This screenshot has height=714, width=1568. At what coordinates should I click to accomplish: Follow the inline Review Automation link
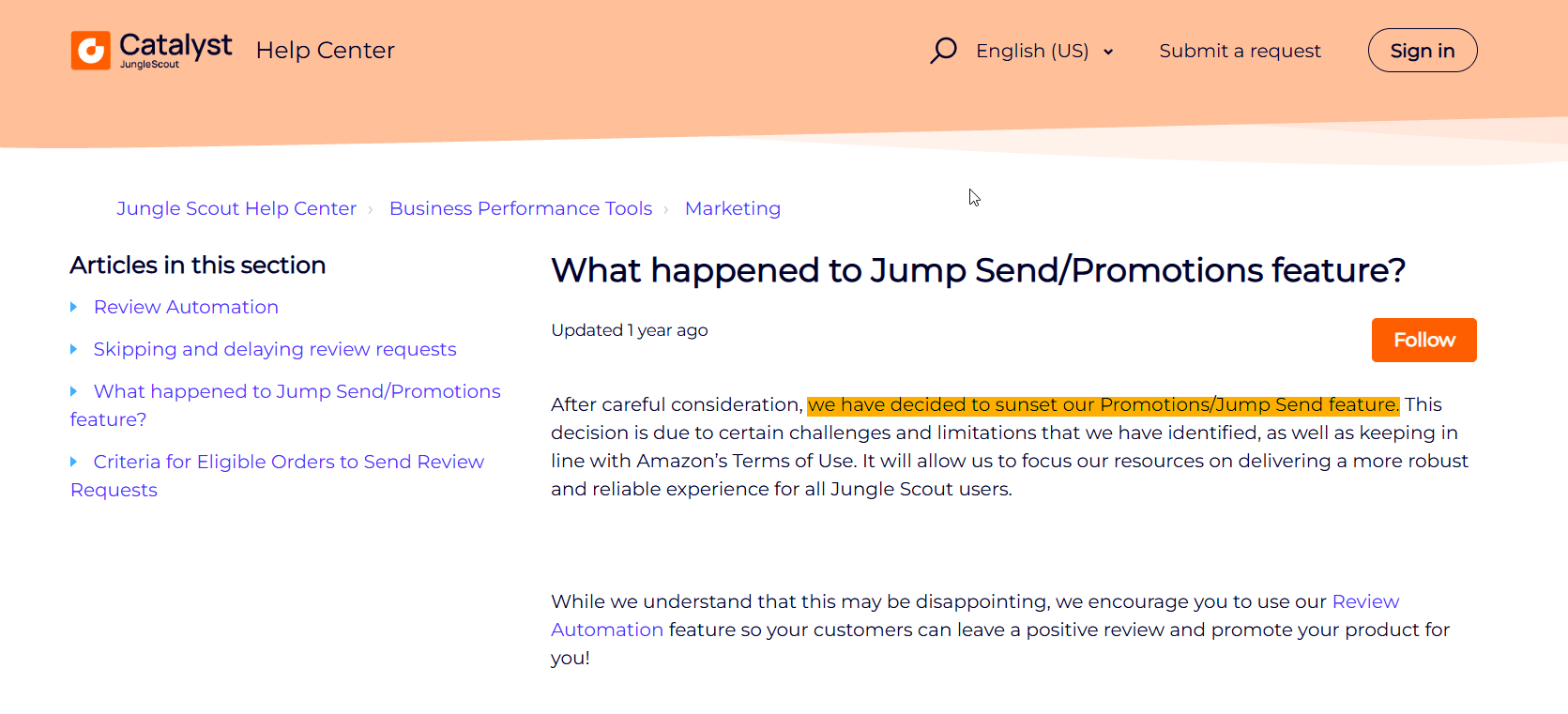[x=1365, y=601]
